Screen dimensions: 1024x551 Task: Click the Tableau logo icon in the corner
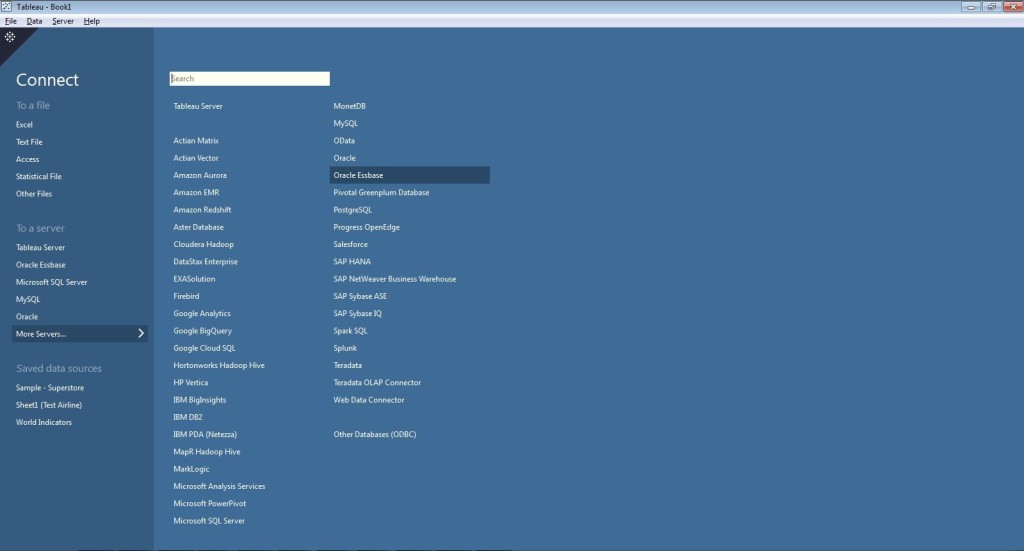(x=10, y=37)
